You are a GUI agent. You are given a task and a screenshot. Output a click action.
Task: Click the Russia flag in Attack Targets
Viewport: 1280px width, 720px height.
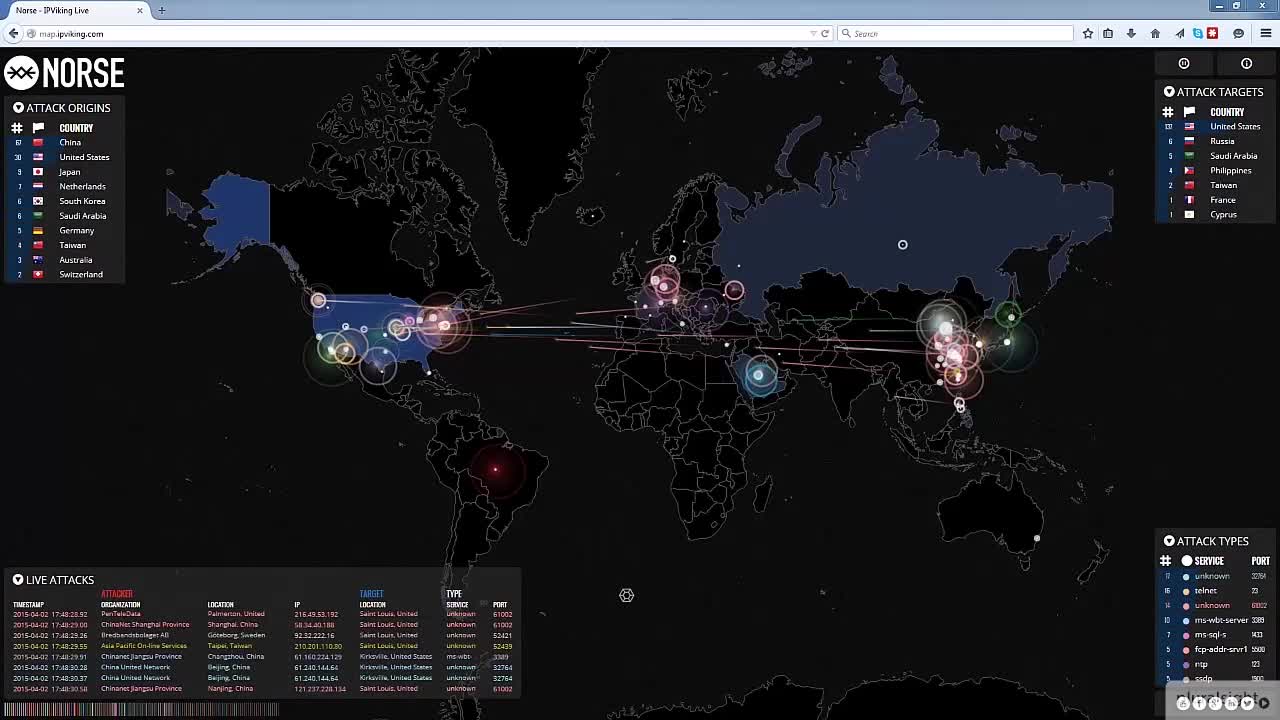coord(1189,141)
